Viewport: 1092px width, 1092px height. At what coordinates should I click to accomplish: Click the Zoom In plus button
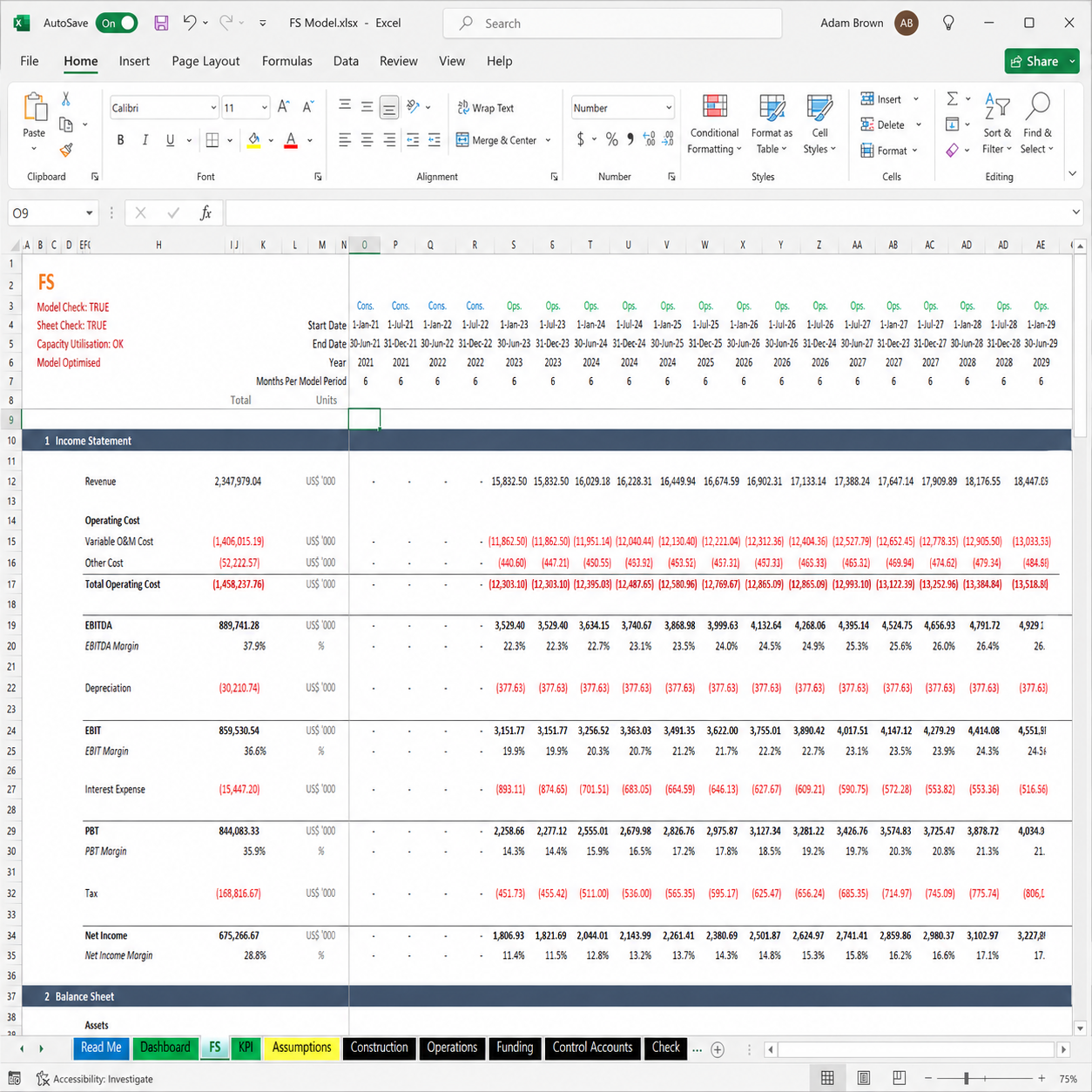pyautogui.click(x=1041, y=1078)
